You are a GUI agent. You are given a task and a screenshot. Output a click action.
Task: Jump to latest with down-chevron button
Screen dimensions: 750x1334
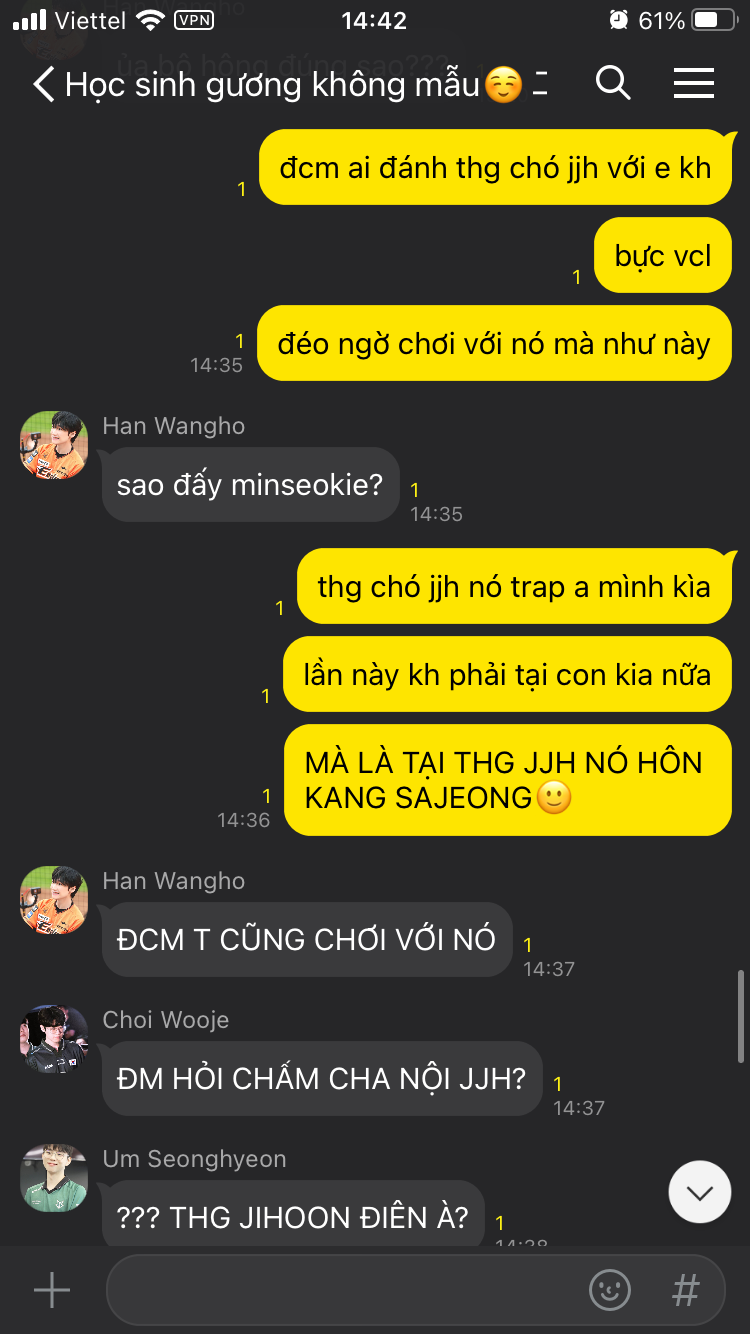[x=700, y=1192]
